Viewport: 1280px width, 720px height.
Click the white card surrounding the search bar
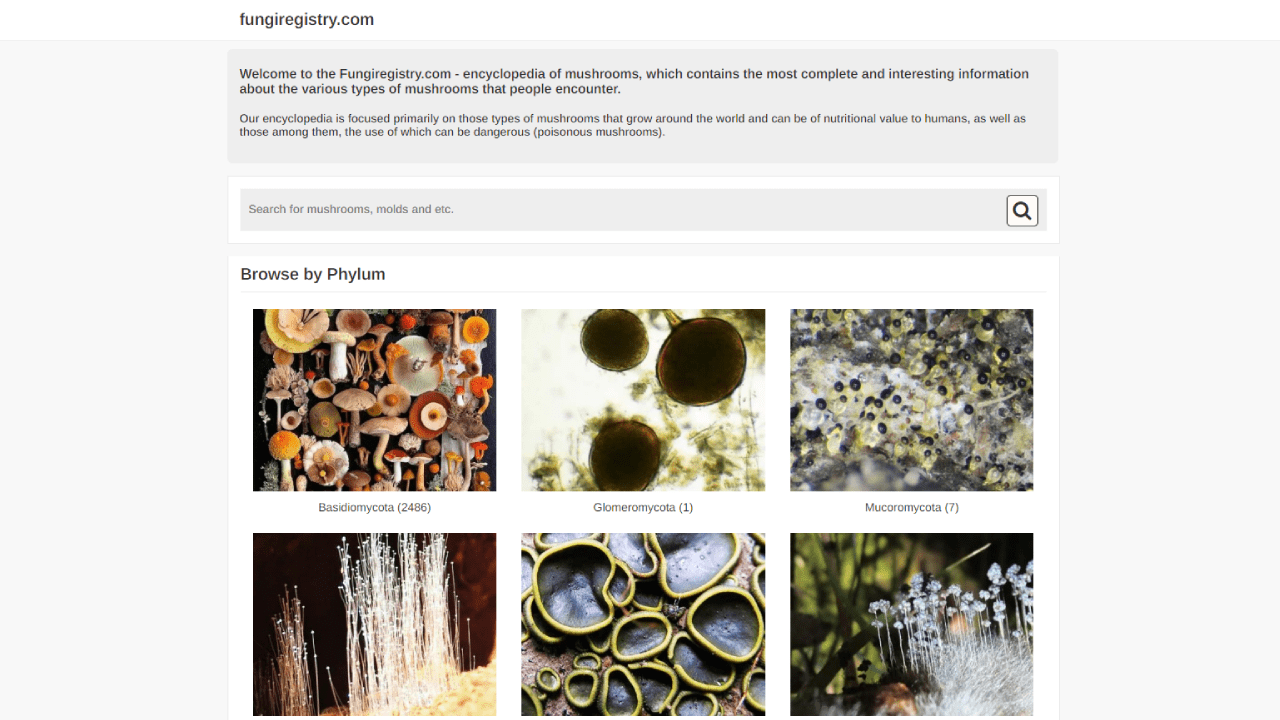coord(643,182)
